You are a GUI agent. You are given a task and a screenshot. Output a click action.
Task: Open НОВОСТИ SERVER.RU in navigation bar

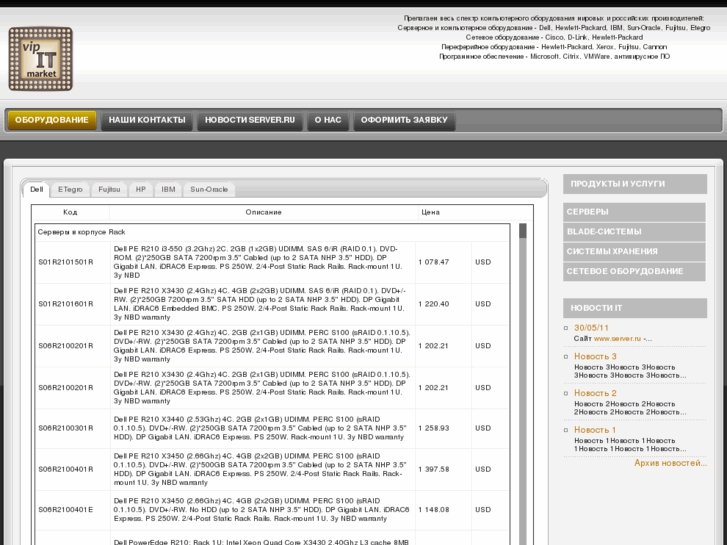[250, 120]
